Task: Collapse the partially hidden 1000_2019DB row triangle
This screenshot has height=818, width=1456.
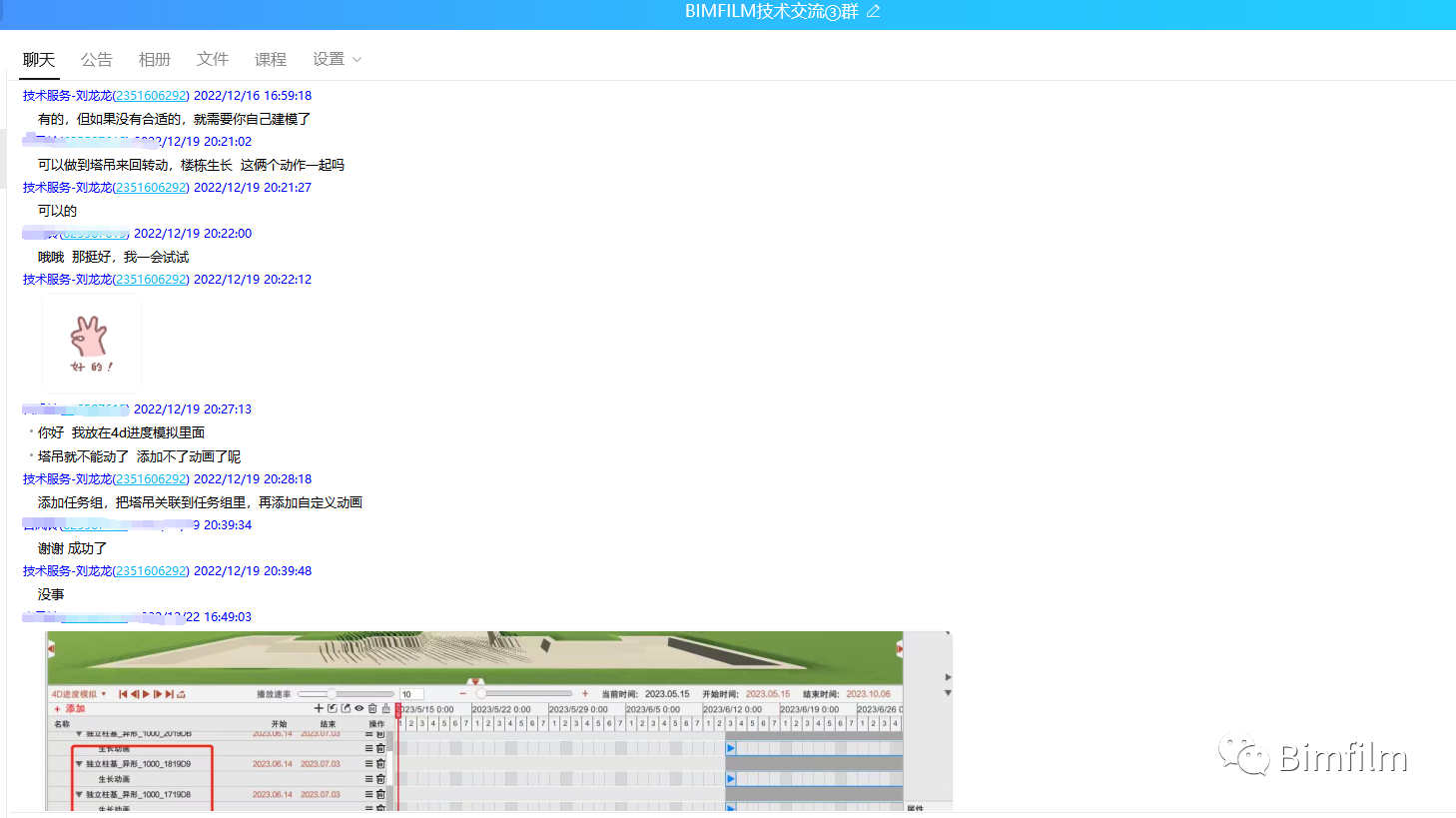Action: pos(79,734)
